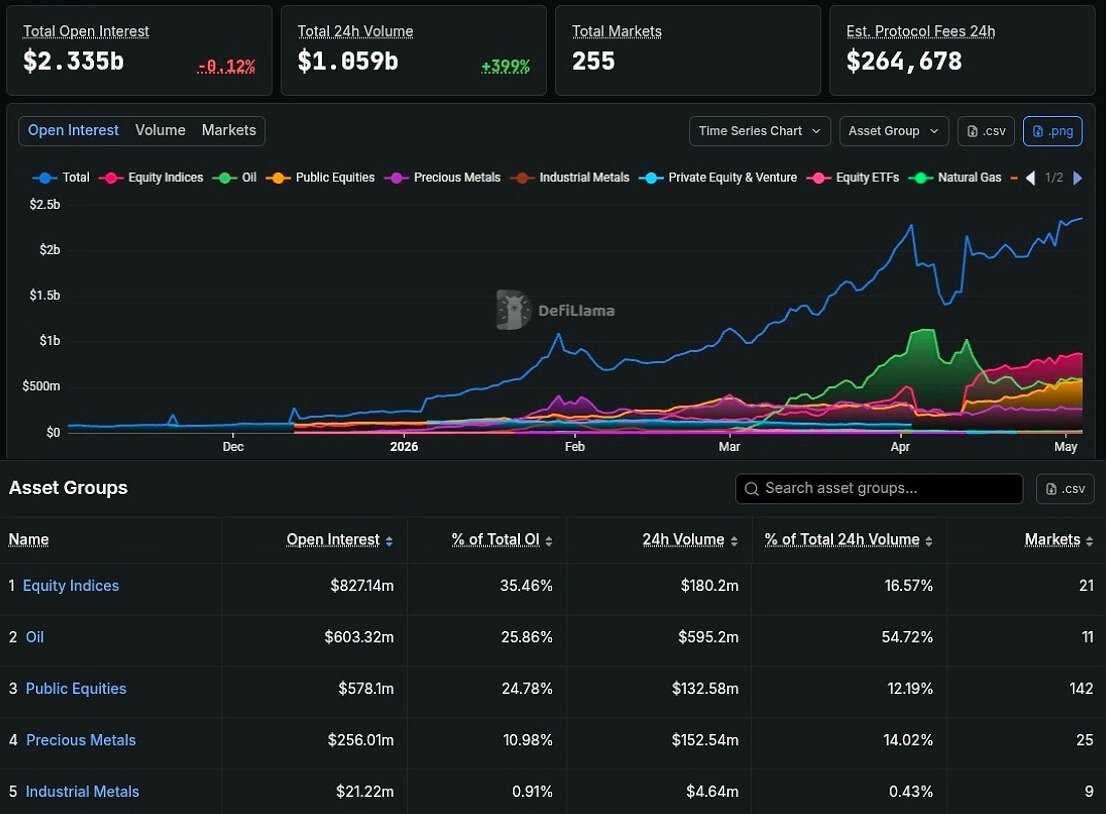Click the $132.58m volume cell

pos(705,688)
